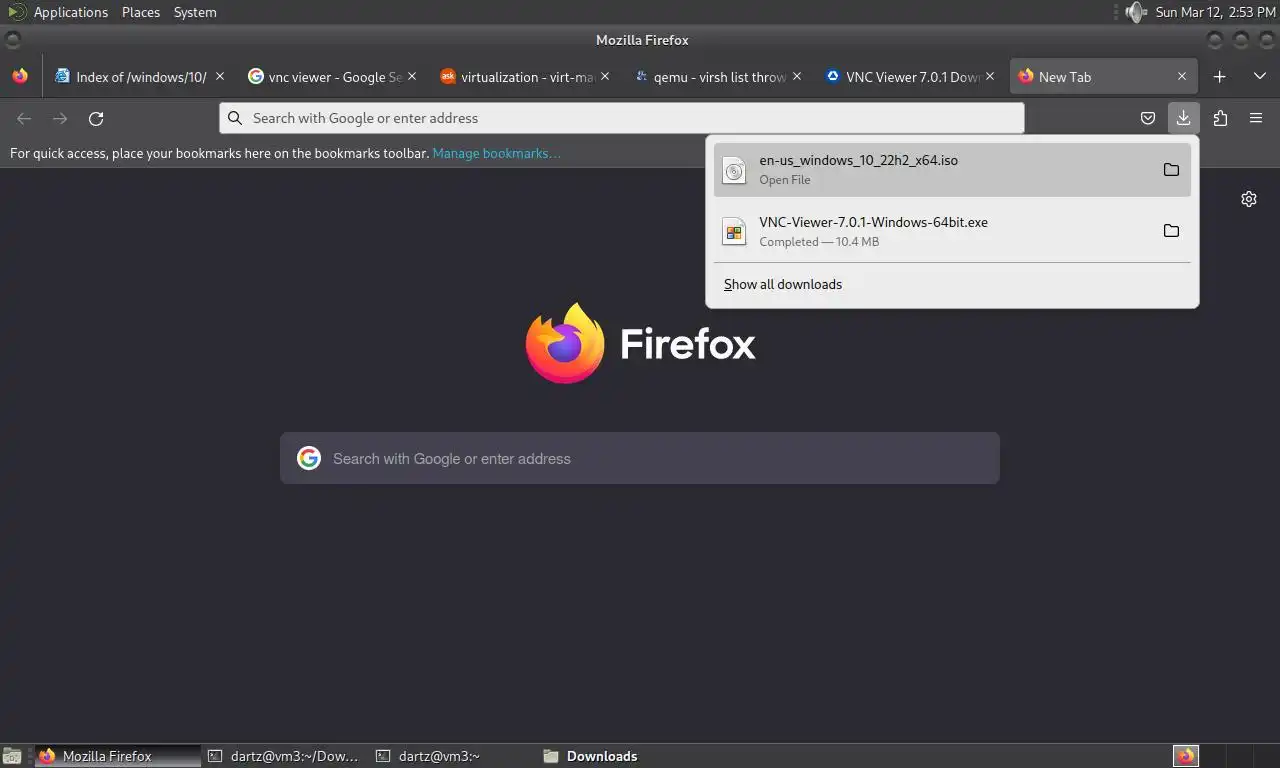Close the vnc viewer Google Search tab
Image resolution: width=1280 pixels, height=768 pixels.
coord(412,76)
